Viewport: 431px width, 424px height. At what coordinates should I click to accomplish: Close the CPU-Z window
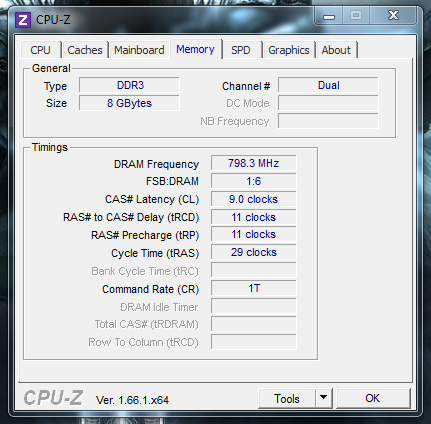click(x=393, y=15)
